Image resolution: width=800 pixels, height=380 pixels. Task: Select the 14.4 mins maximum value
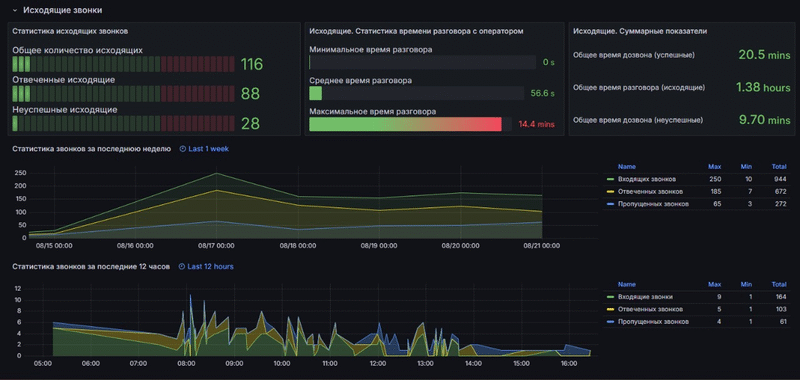pyautogui.click(x=536, y=124)
